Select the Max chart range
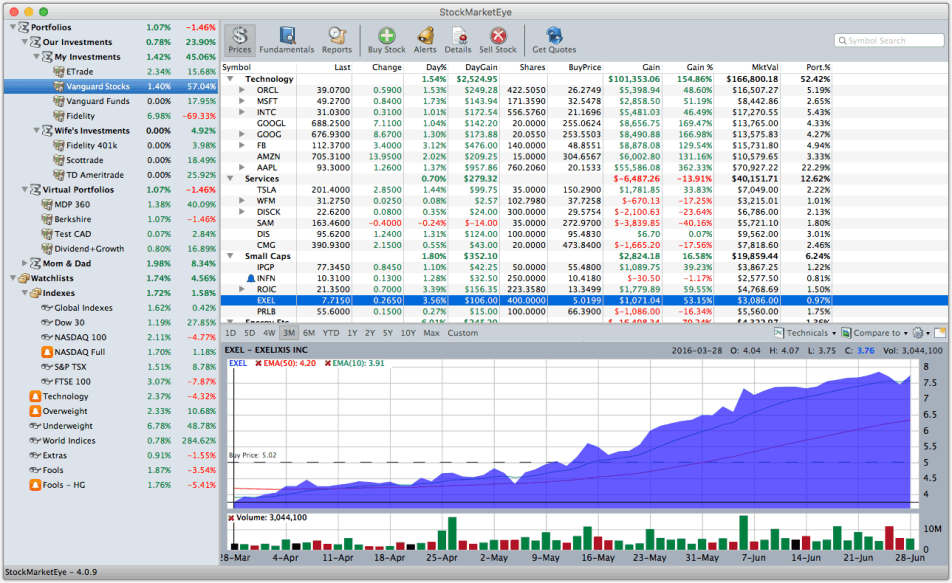Image resolution: width=952 pixels, height=583 pixels. [x=431, y=333]
